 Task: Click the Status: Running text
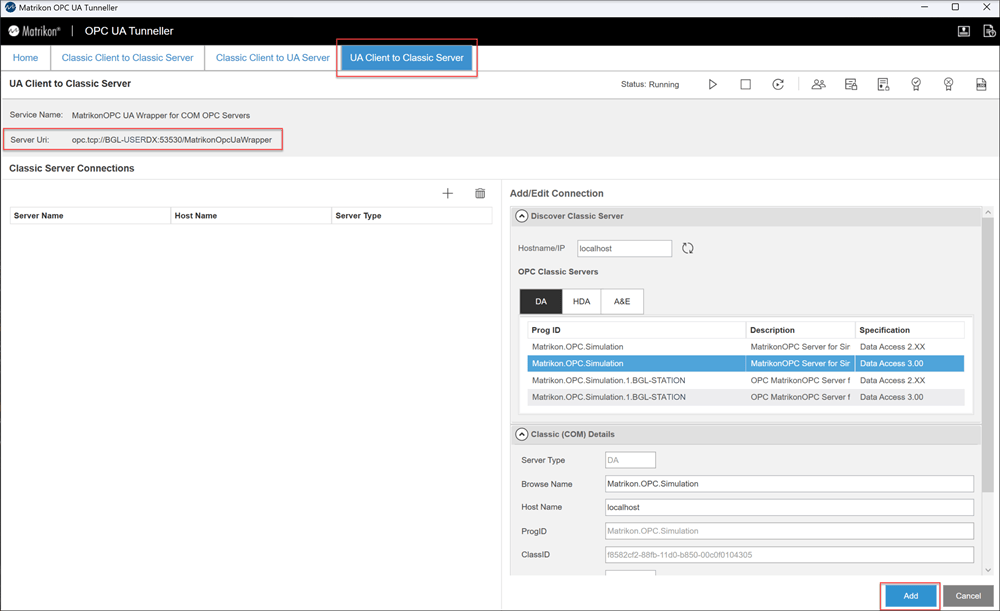(650, 84)
